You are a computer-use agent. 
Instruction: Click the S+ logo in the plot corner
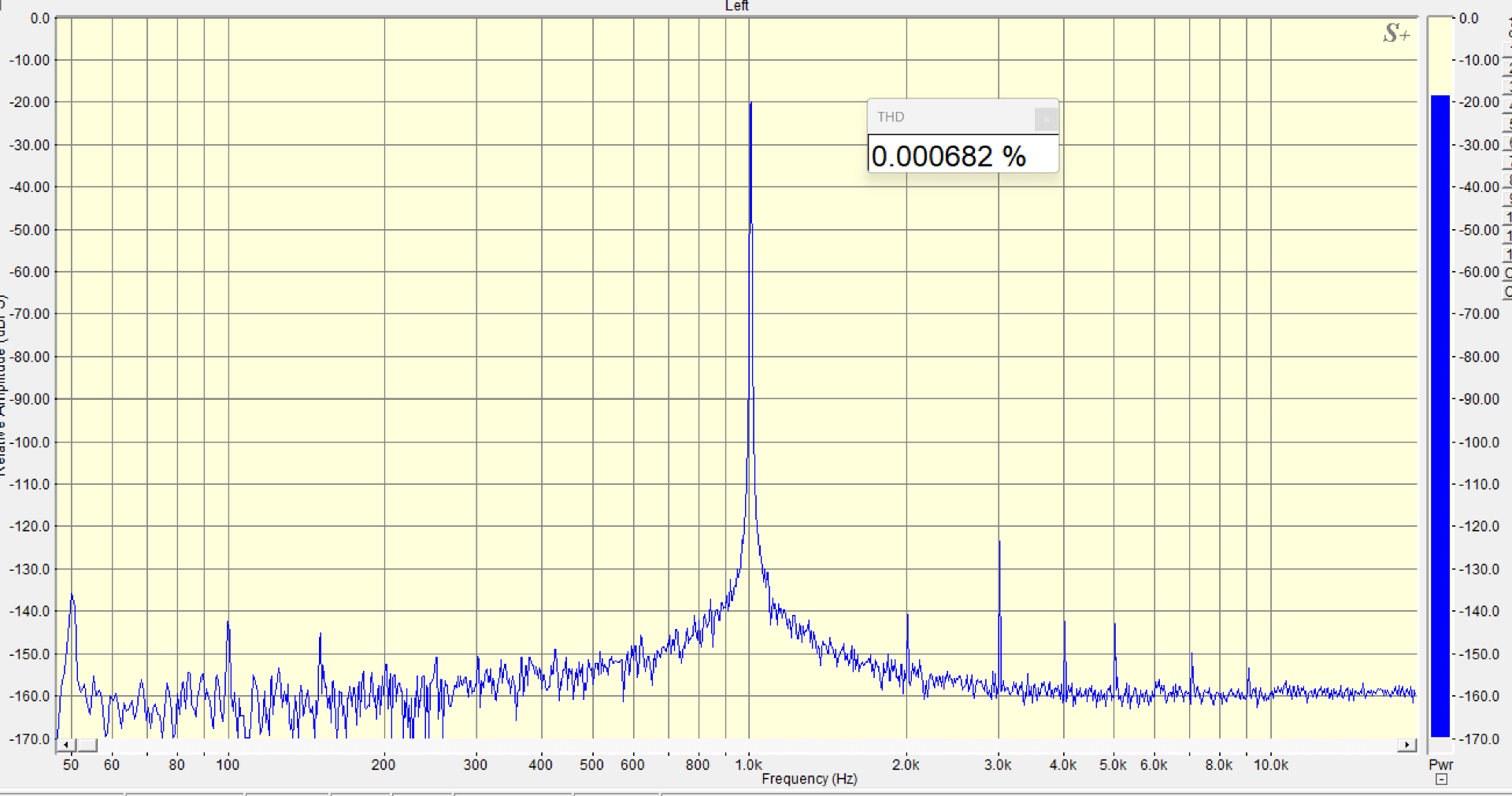tap(1395, 33)
